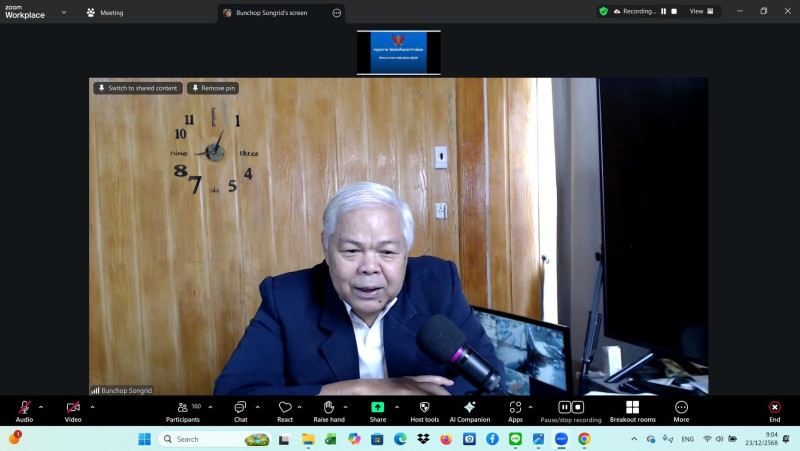Viewport: 800px width, 451px height.
Task: Switch to the Meeting tab
Action: point(104,12)
